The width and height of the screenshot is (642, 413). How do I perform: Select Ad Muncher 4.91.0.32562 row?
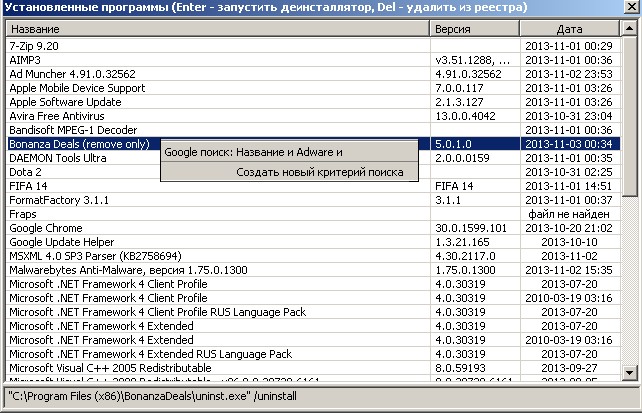coord(313,74)
